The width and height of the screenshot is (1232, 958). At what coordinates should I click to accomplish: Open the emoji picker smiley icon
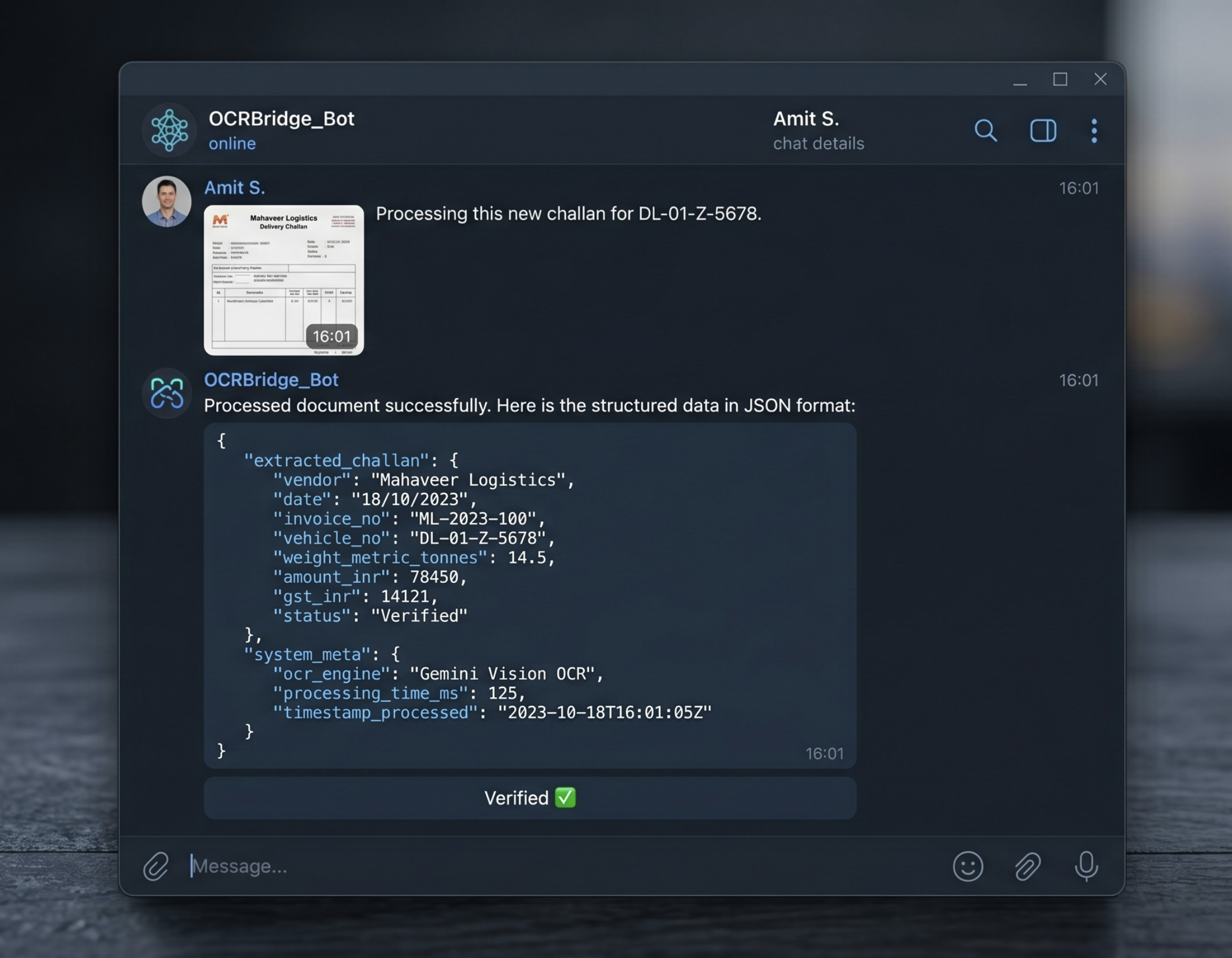tap(968, 866)
